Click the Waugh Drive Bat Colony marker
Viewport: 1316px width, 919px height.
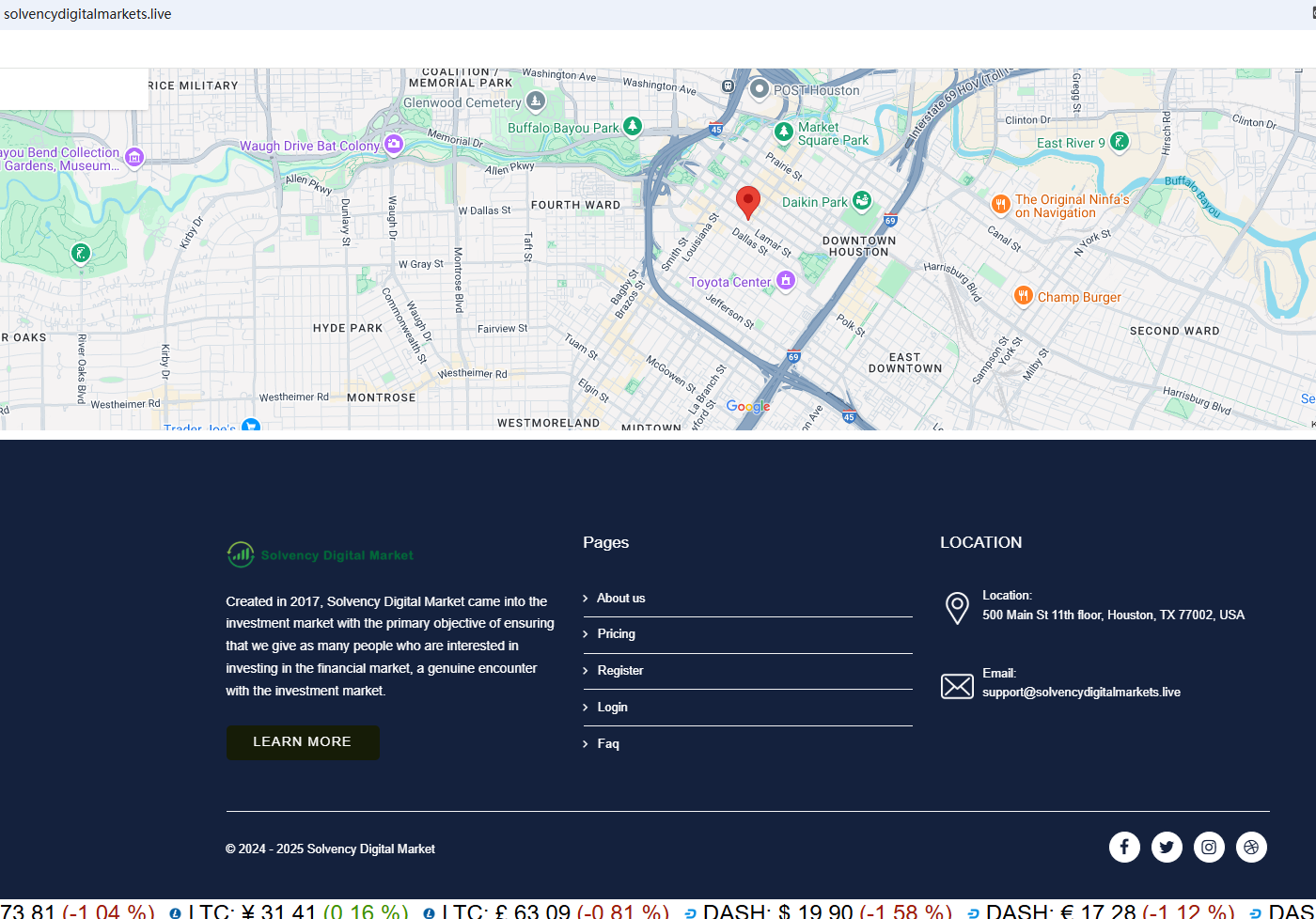pyautogui.click(x=394, y=144)
